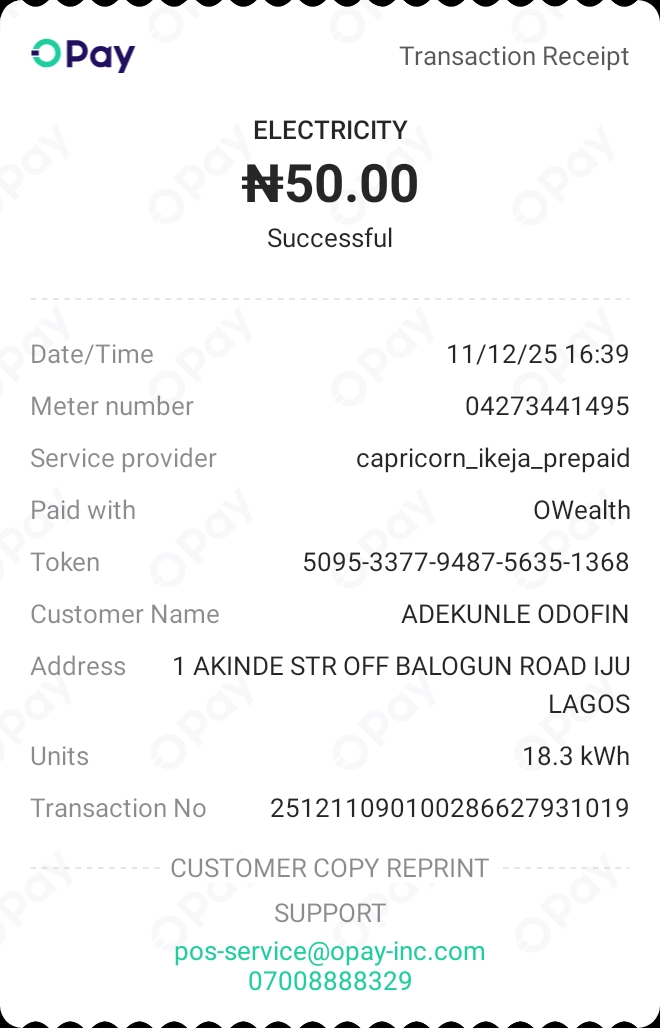Viewport: 660px width, 1028px height.
Task: Click the customer name ADEKUNLE ODOFIN
Action: [x=515, y=614]
